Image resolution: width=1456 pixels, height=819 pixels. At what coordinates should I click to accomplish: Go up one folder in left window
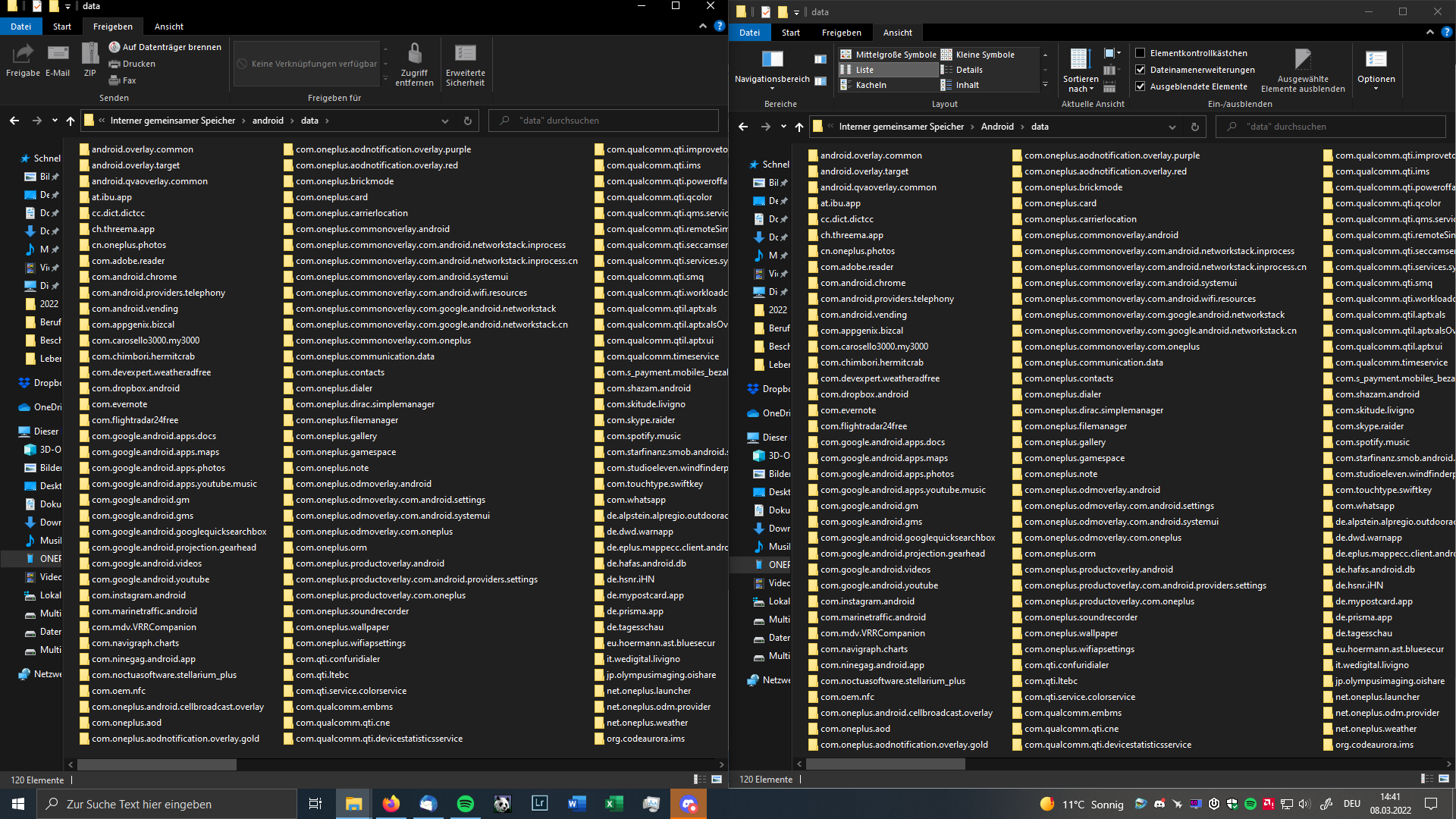[71, 121]
